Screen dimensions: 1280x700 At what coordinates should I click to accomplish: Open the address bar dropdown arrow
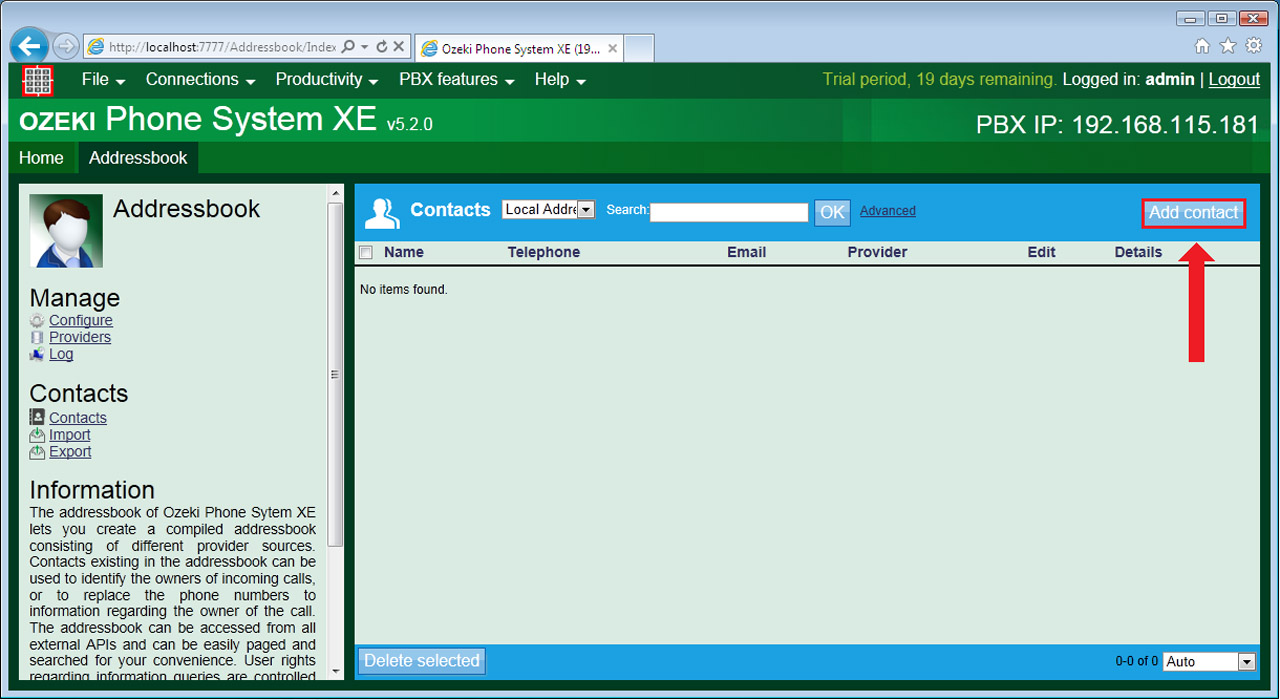[365, 46]
